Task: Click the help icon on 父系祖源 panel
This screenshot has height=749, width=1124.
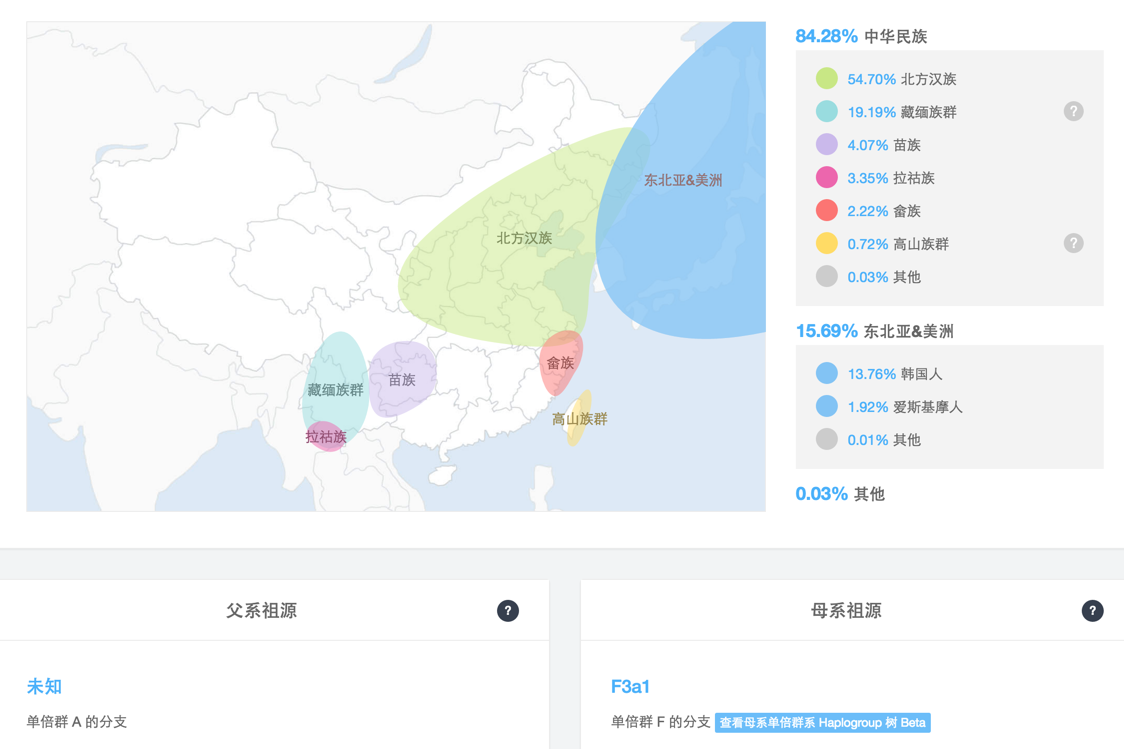Action: 508,610
